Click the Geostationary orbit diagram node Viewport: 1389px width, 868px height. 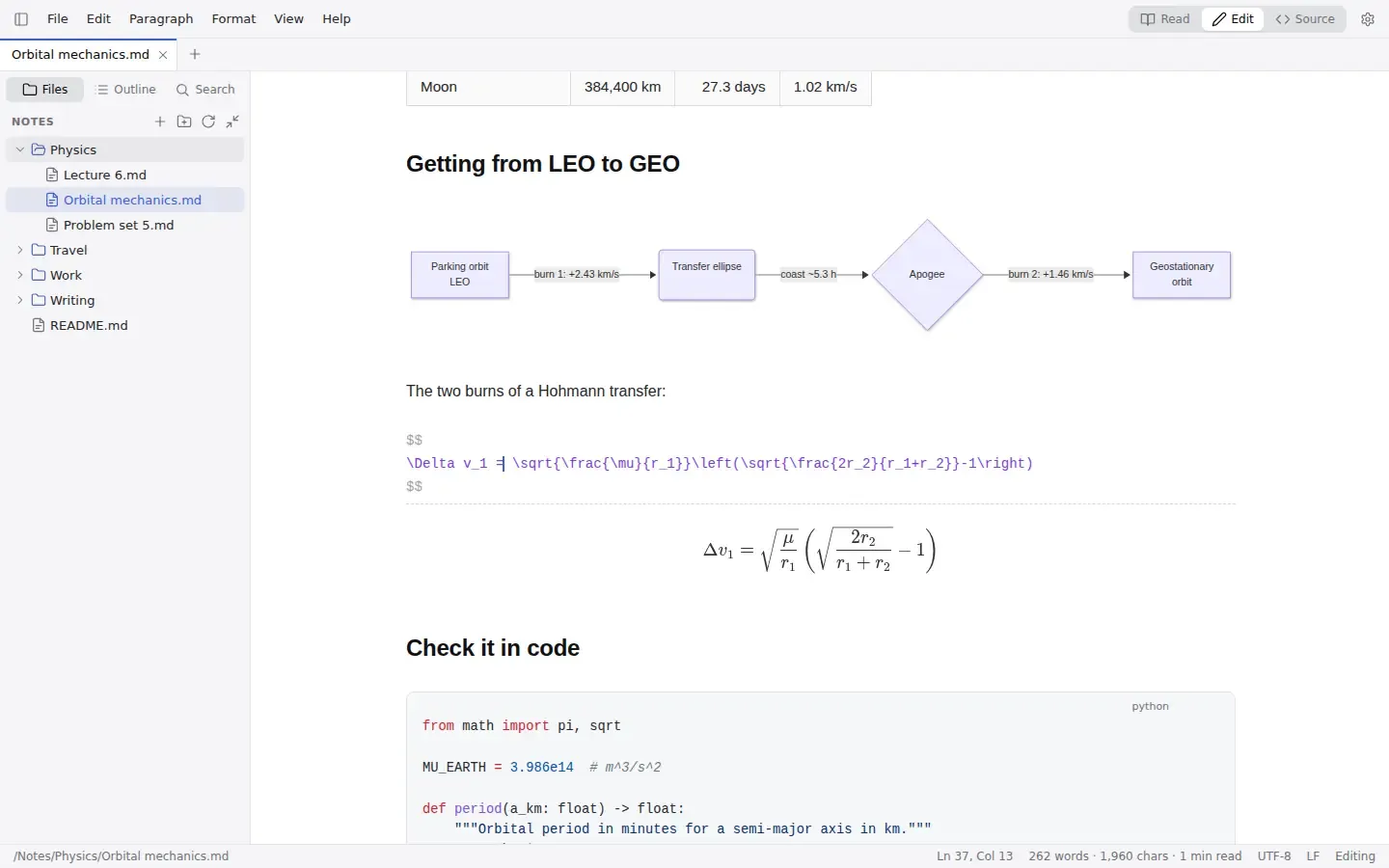(x=1182, y=275)
